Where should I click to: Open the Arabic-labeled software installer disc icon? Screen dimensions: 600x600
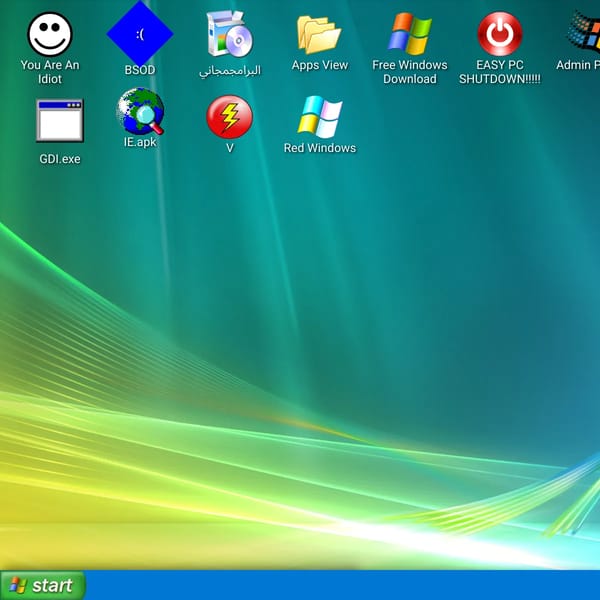click(230, 34)
